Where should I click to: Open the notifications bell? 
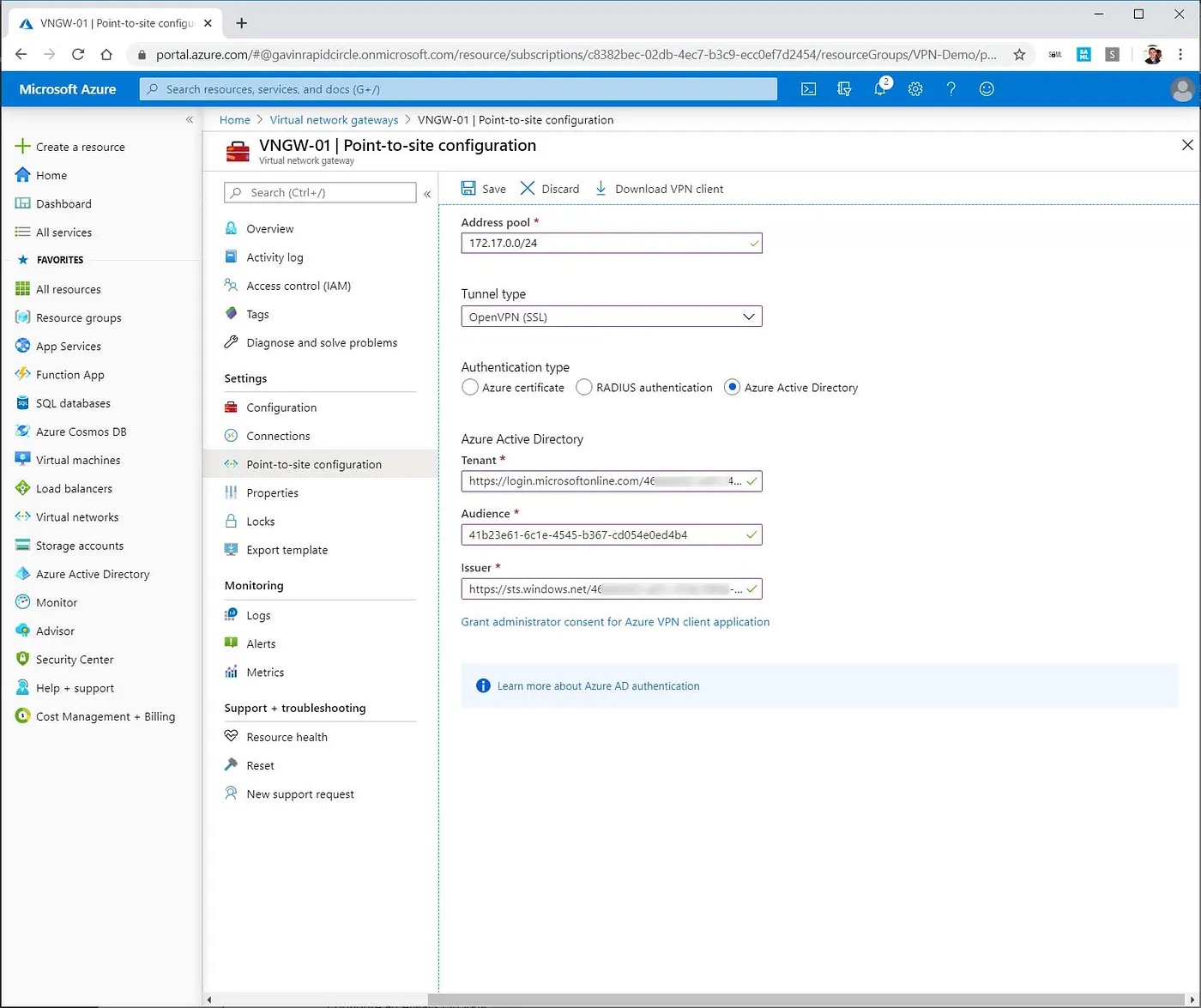click(881, 88)
